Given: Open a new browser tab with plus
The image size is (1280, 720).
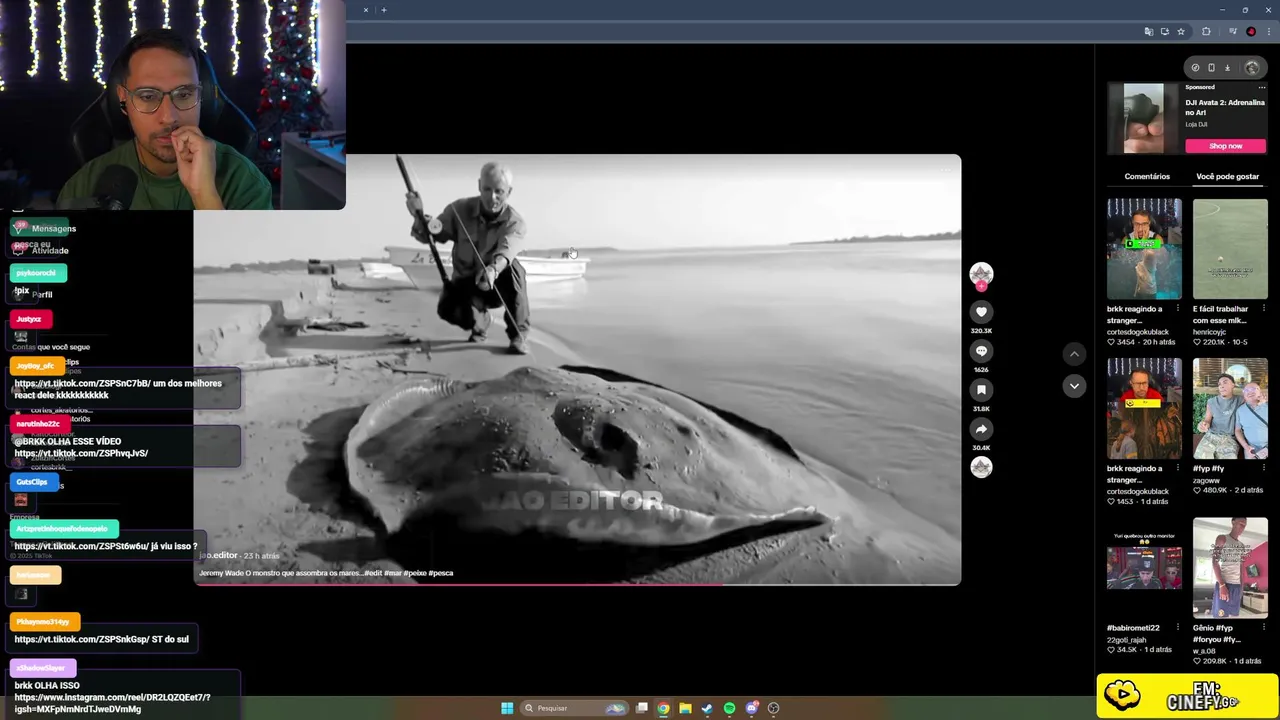Looking at the screenshot, I should 384,10.
